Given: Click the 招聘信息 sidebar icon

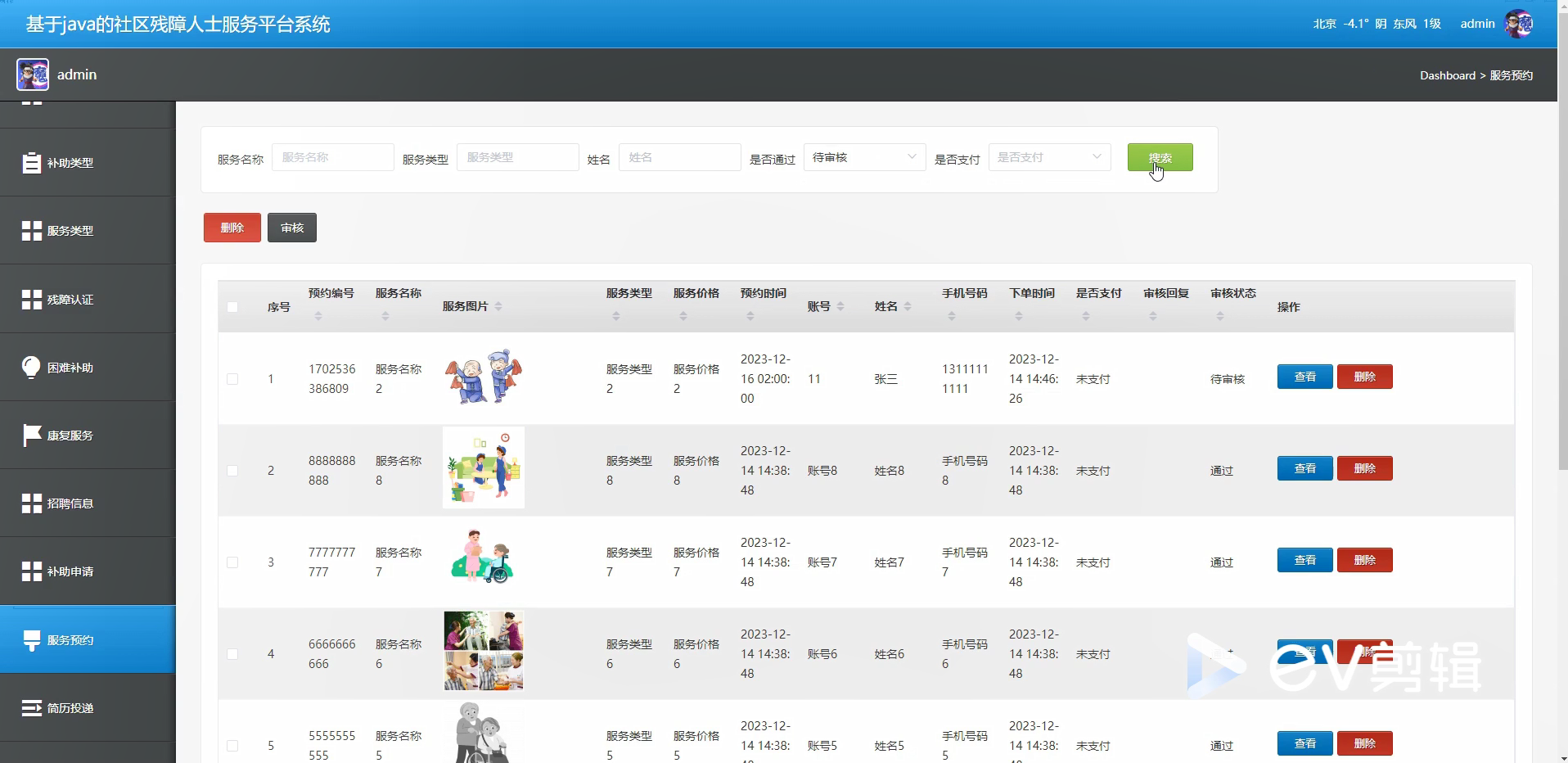Looking at the screenshot, I should click(32, 503).
